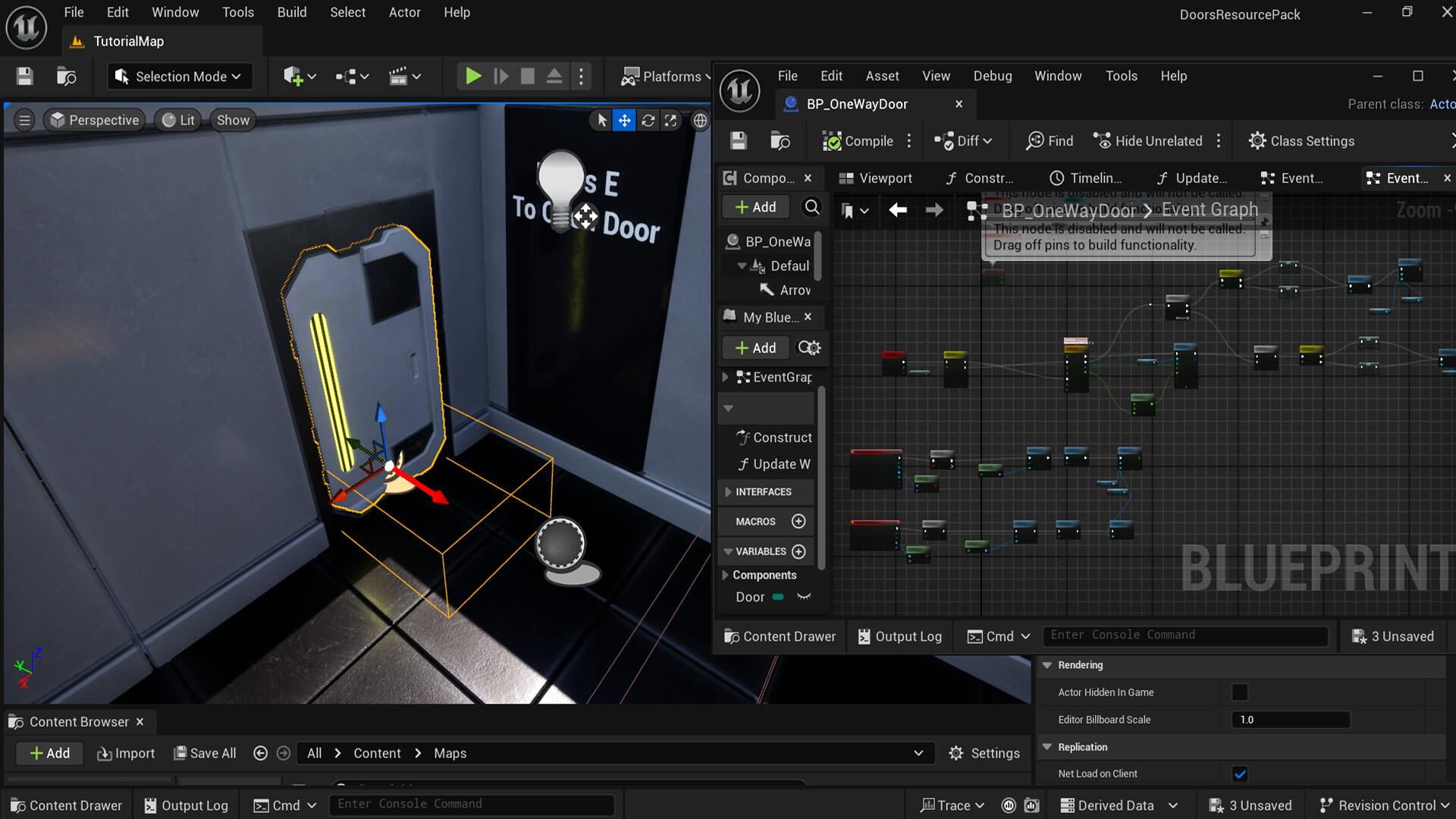
Task: Click the Import button
Action: [126, 753]
